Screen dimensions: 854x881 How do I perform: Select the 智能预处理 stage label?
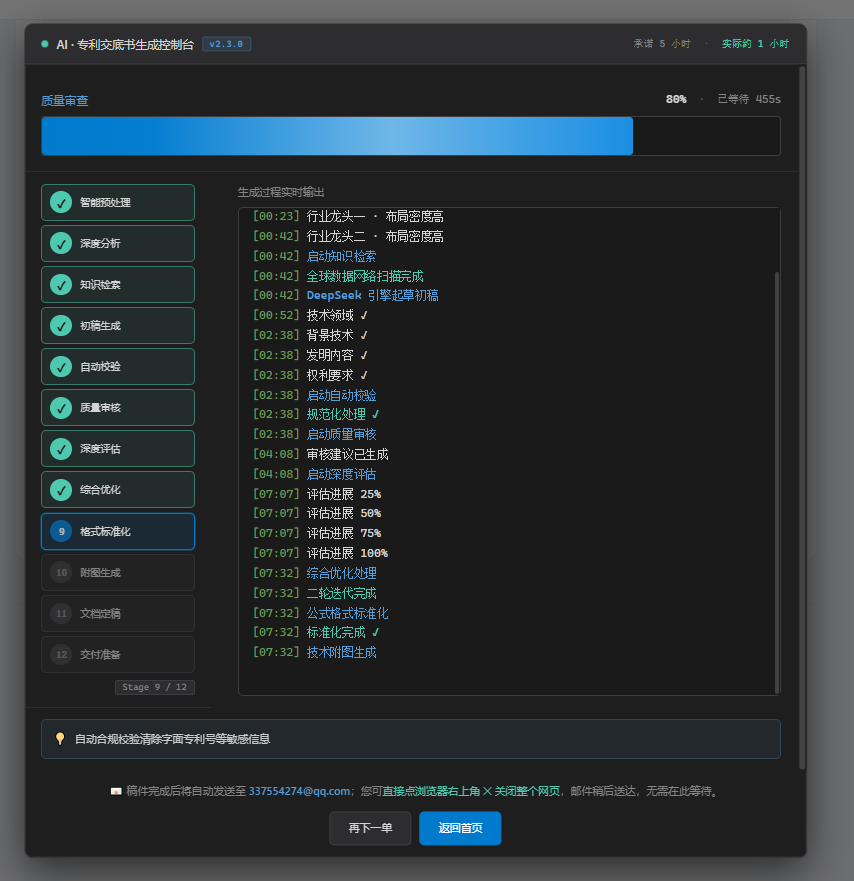pos(105,202)
